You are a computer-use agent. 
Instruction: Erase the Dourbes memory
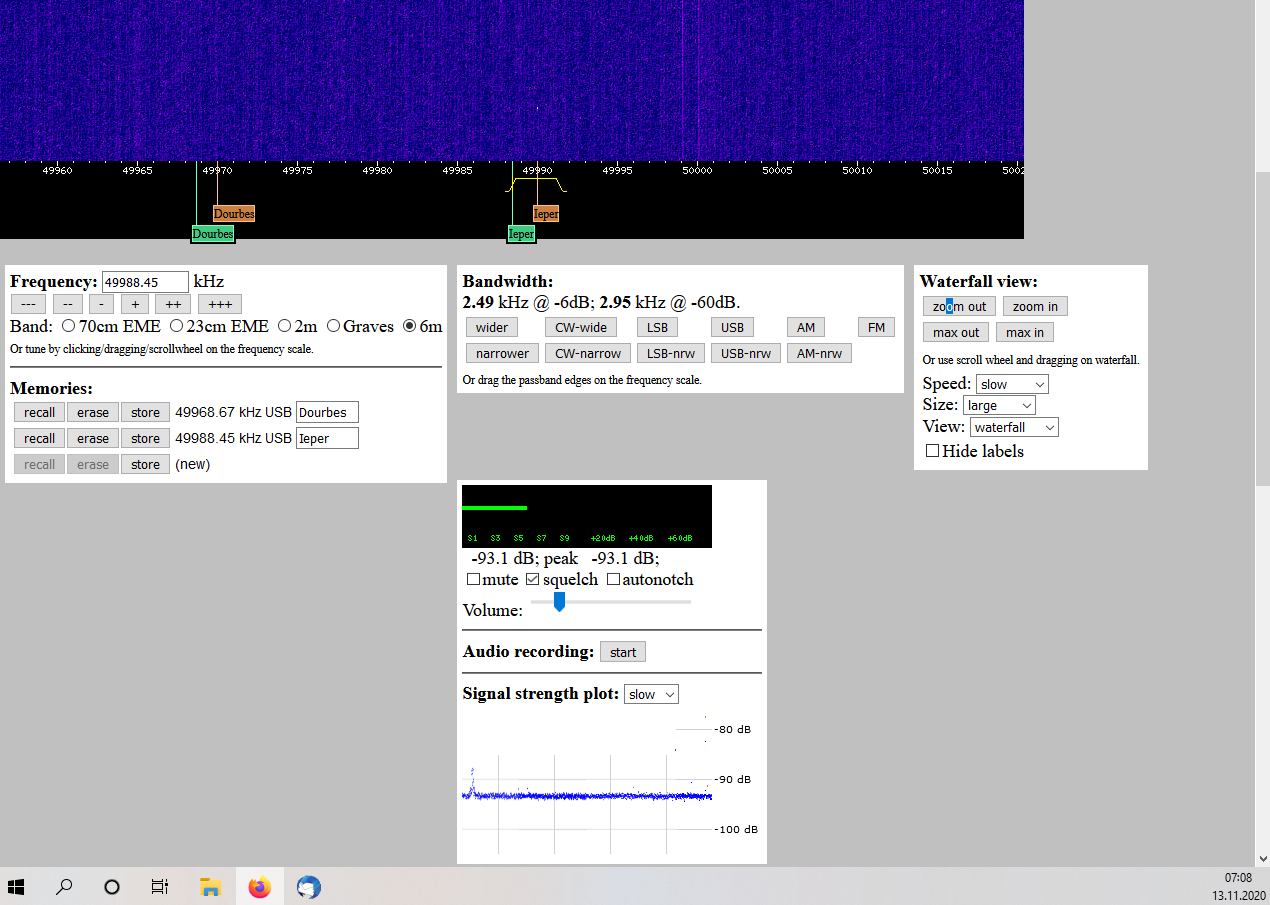coord(93,412)
